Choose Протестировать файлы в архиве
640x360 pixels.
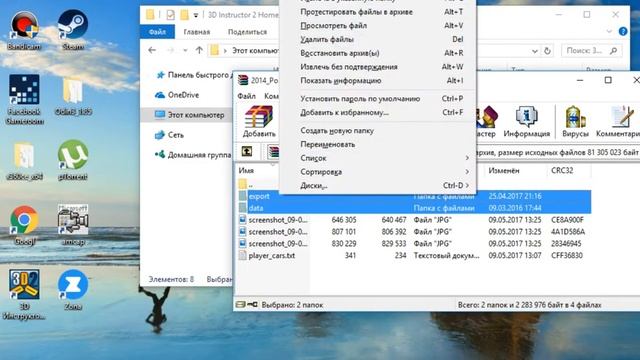[x=378, y=12]
